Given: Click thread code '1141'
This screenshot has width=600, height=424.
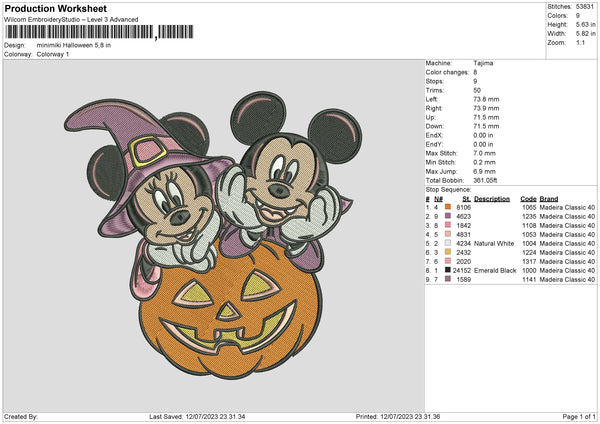Looking at the screenshot, I should pyautogui.click(x=529, y=280).
